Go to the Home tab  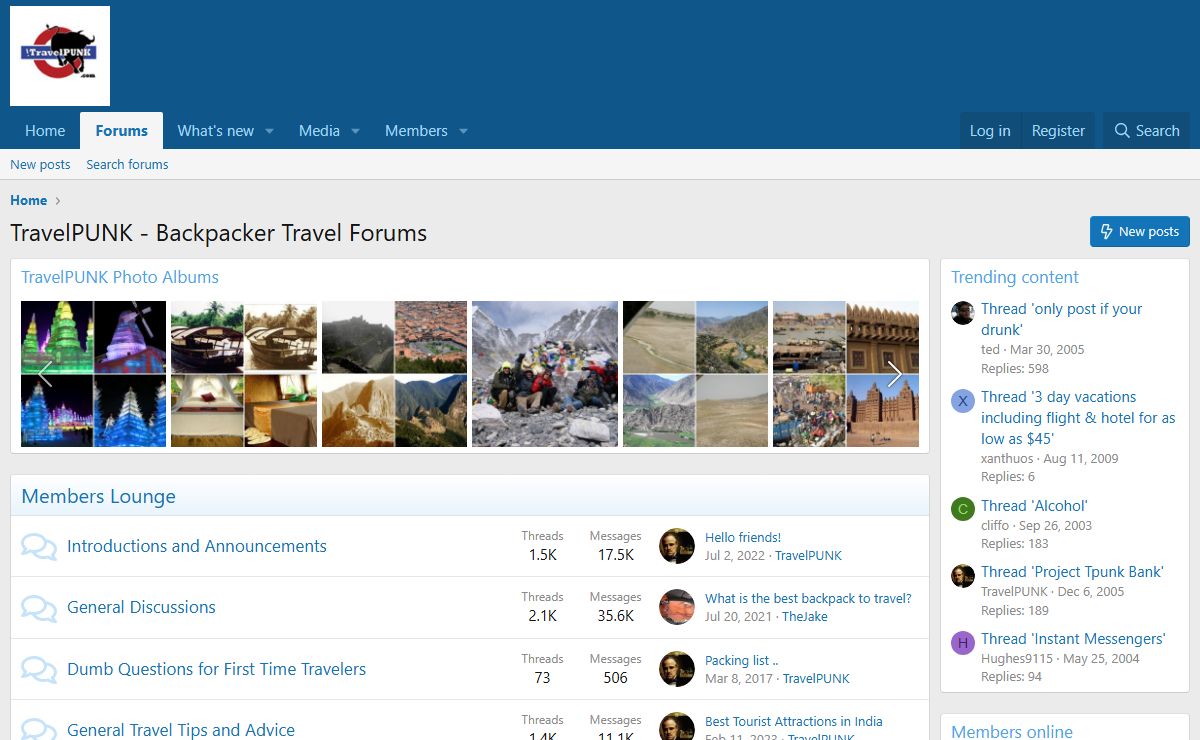(x=45, y=131)
